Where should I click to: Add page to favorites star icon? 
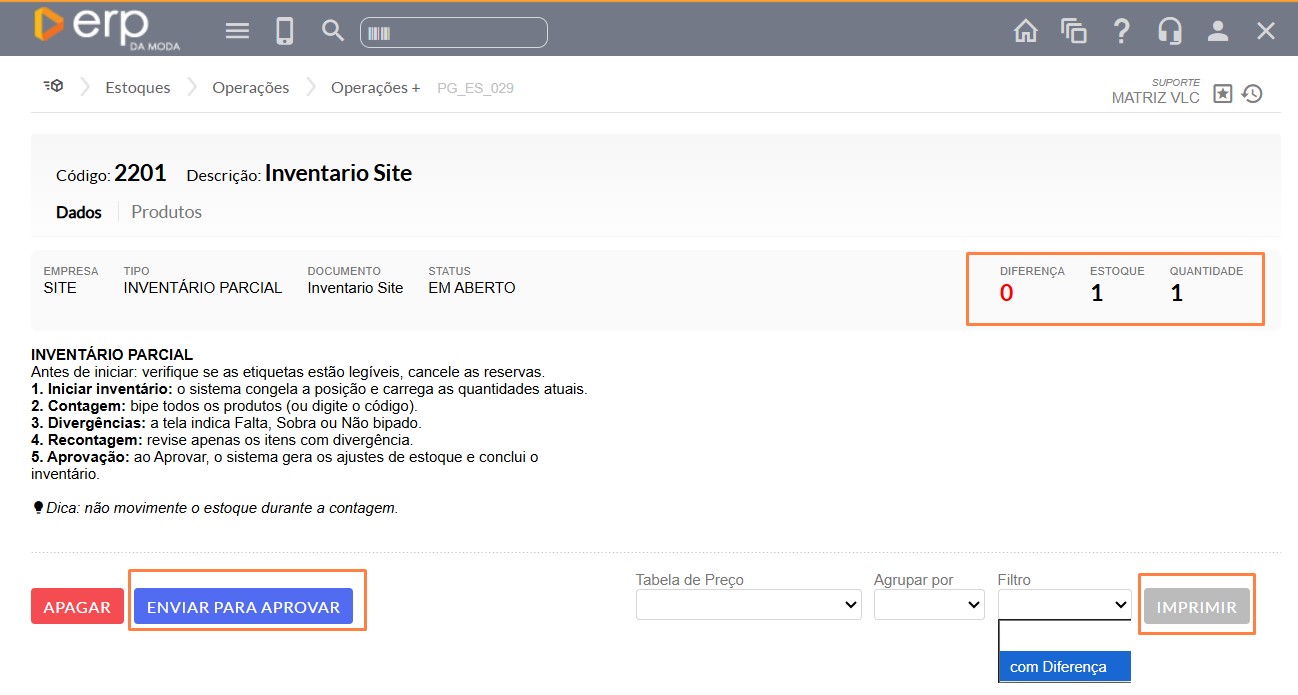(x=1222, y=94)
